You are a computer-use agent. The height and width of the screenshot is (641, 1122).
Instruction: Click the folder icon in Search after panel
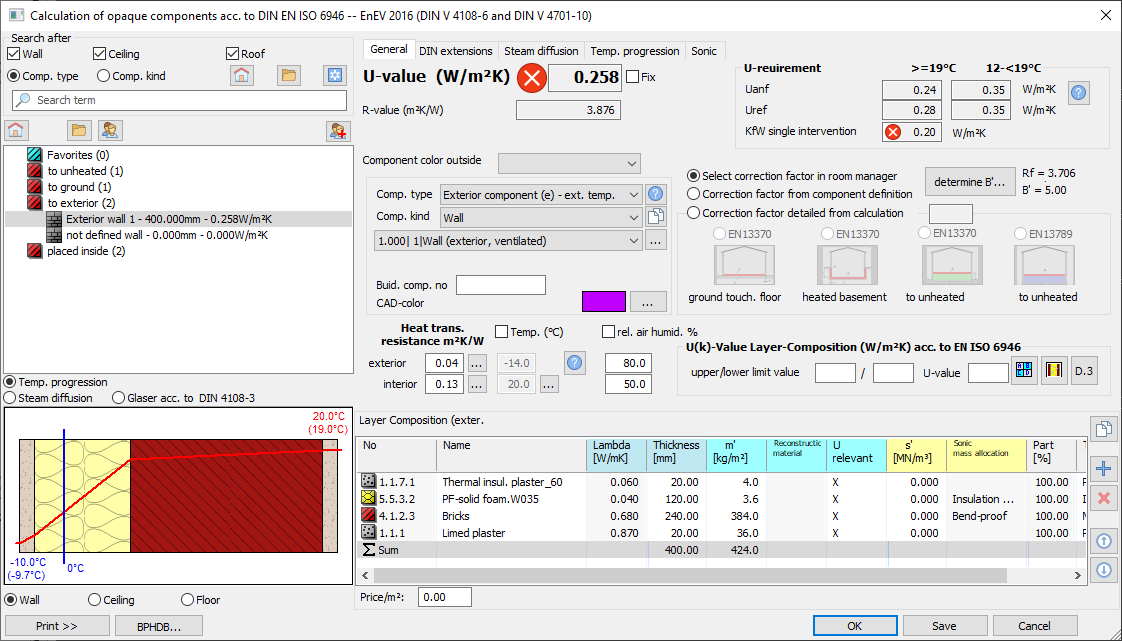(289, 75)
